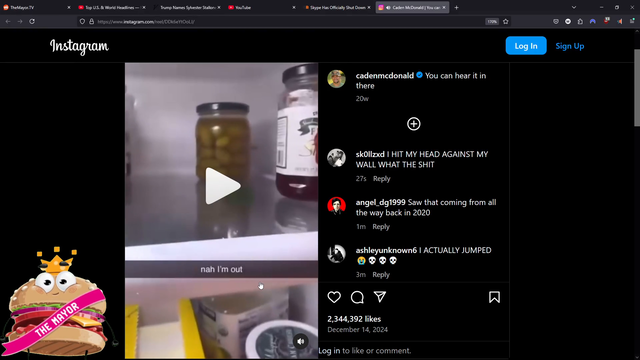This screenshot has width=640, height=360.
Task: Bookmark this page with the star icon
Action: [x=506, y=22]
